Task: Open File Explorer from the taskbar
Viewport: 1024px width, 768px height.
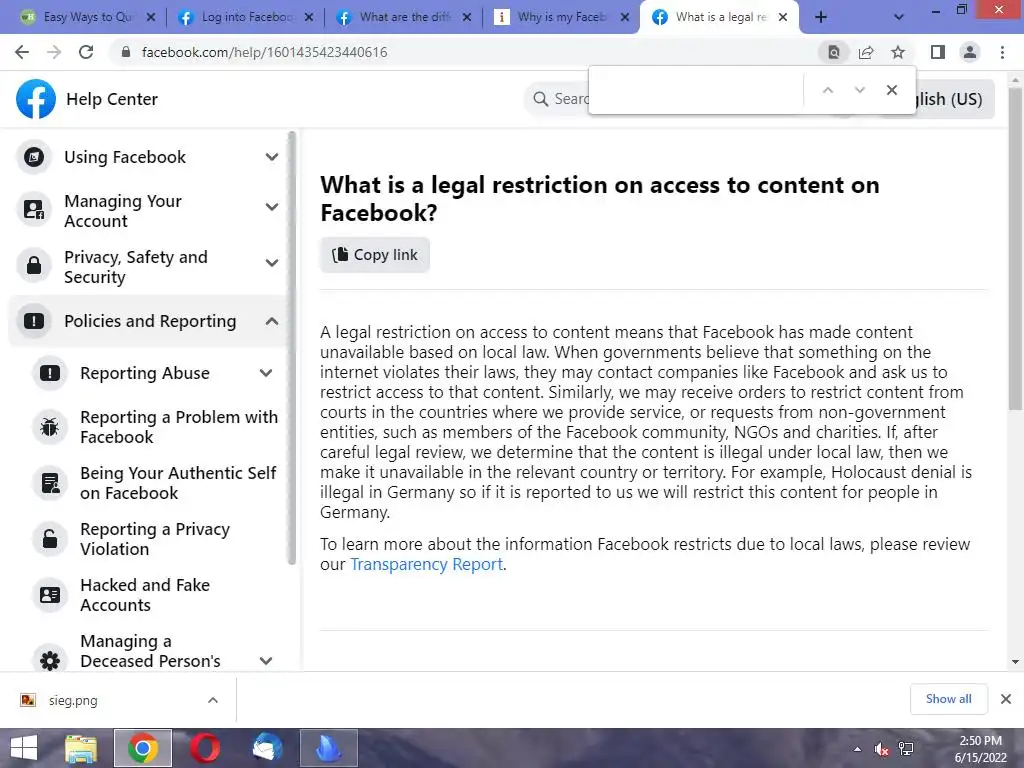Action: tap(82, 748)
